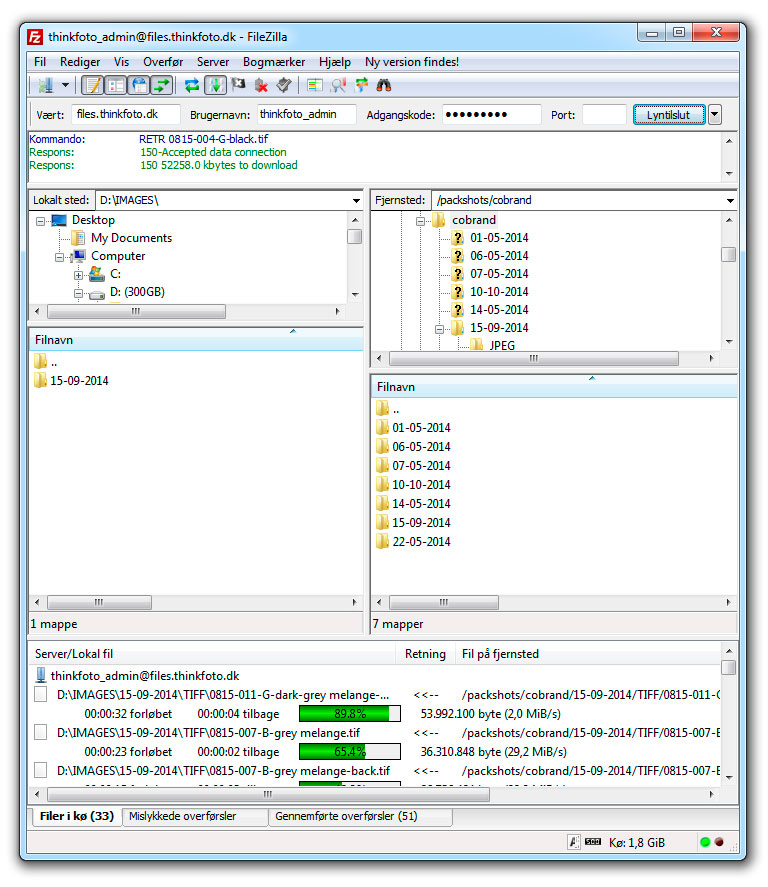The width and height of the screenshot is (768, 887).
Task: Open the directory comparison icon
Action: pyautogui.click(x=339, y=85)
